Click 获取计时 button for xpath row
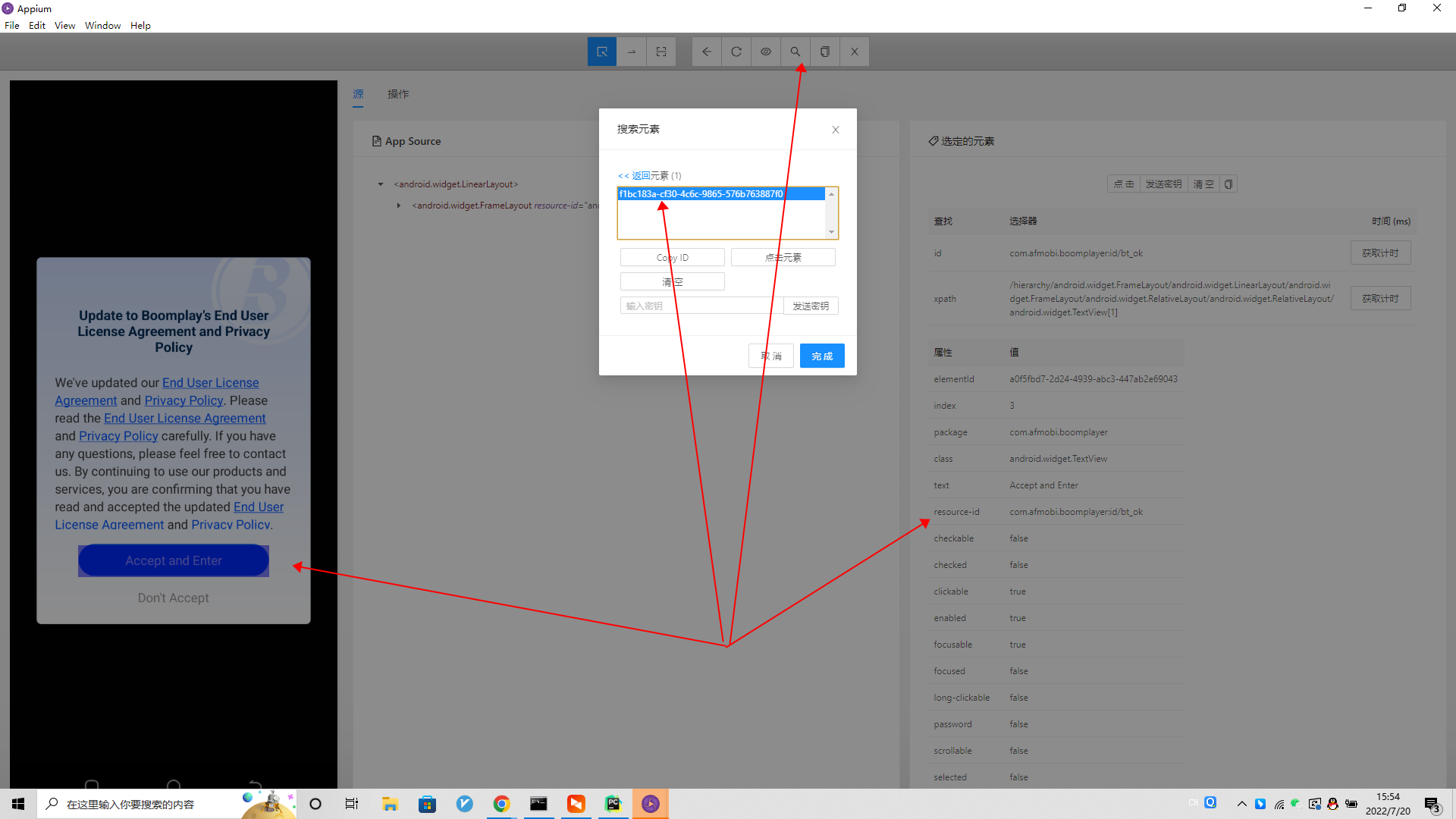 pyautogui.click(x=1380, y=299)
